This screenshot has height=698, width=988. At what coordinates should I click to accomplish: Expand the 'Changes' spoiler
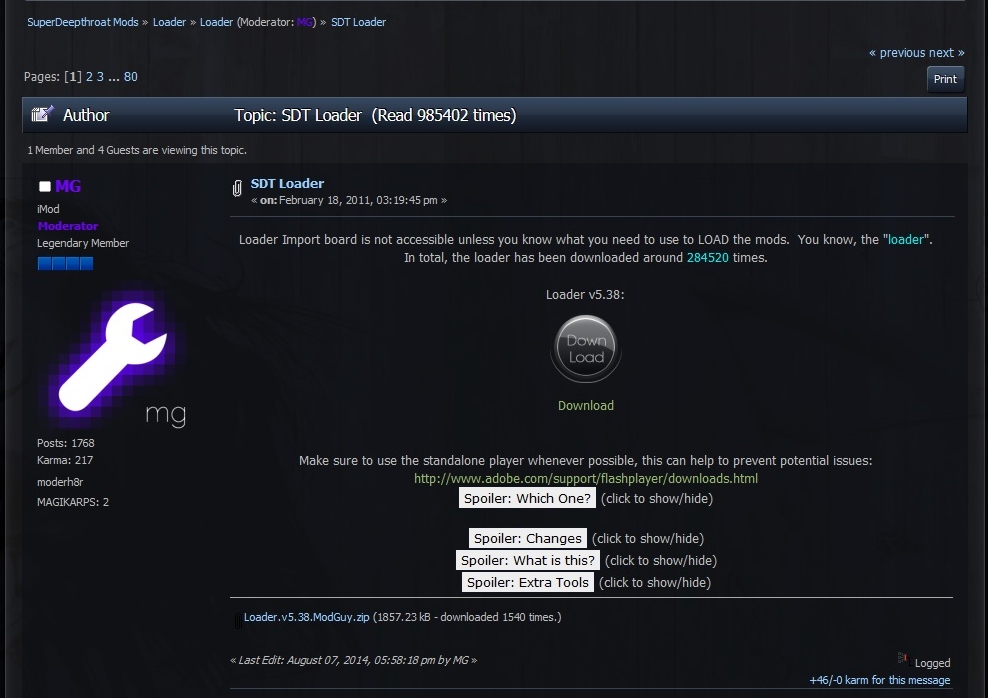pyautogui.click(x=527, y=538)
